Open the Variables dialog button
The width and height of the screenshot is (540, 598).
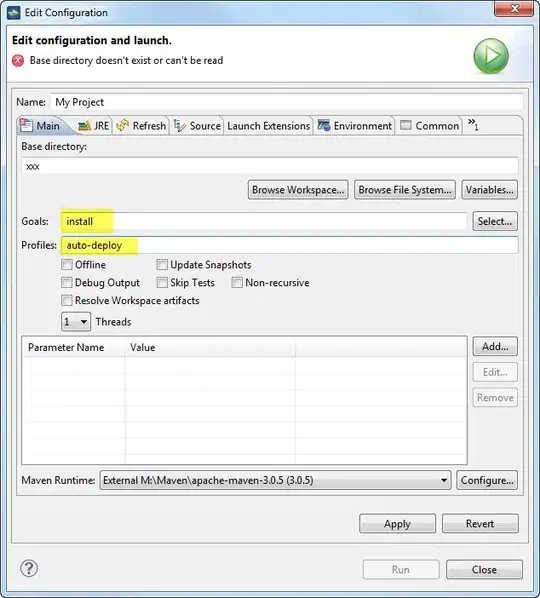click(489, 190)
